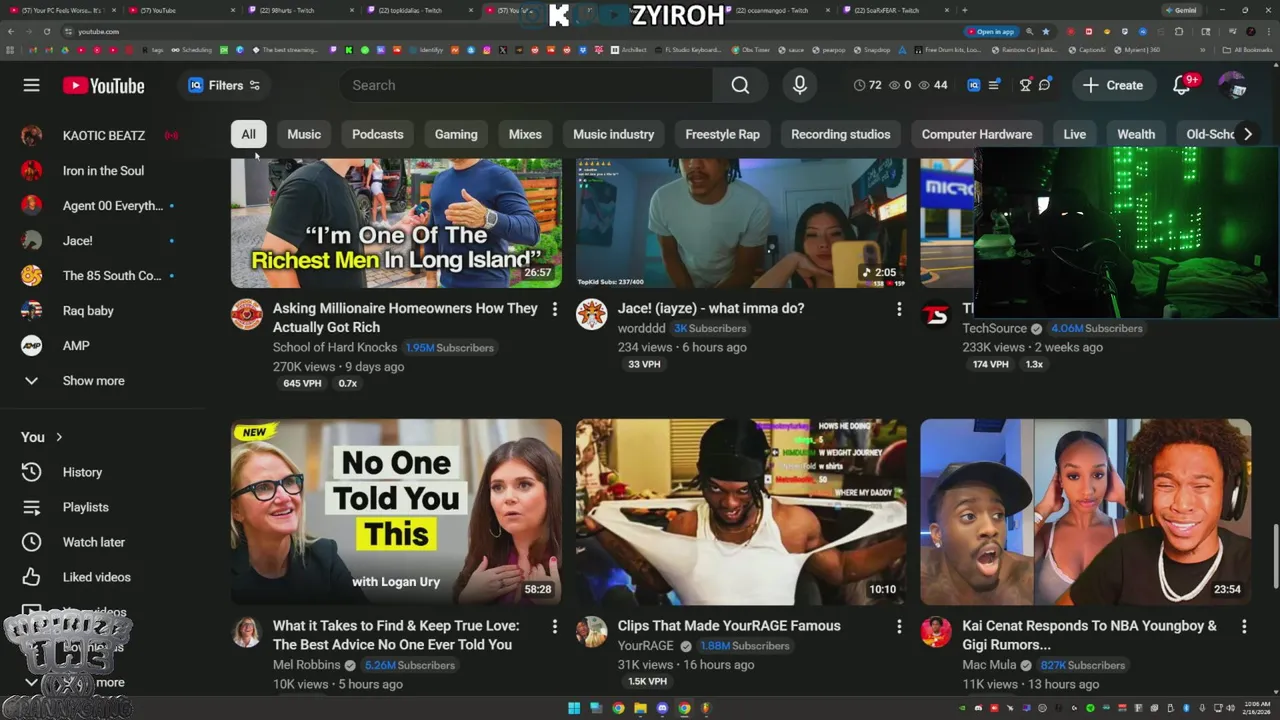Select the Freestyle Rap chip

(722, 134)
